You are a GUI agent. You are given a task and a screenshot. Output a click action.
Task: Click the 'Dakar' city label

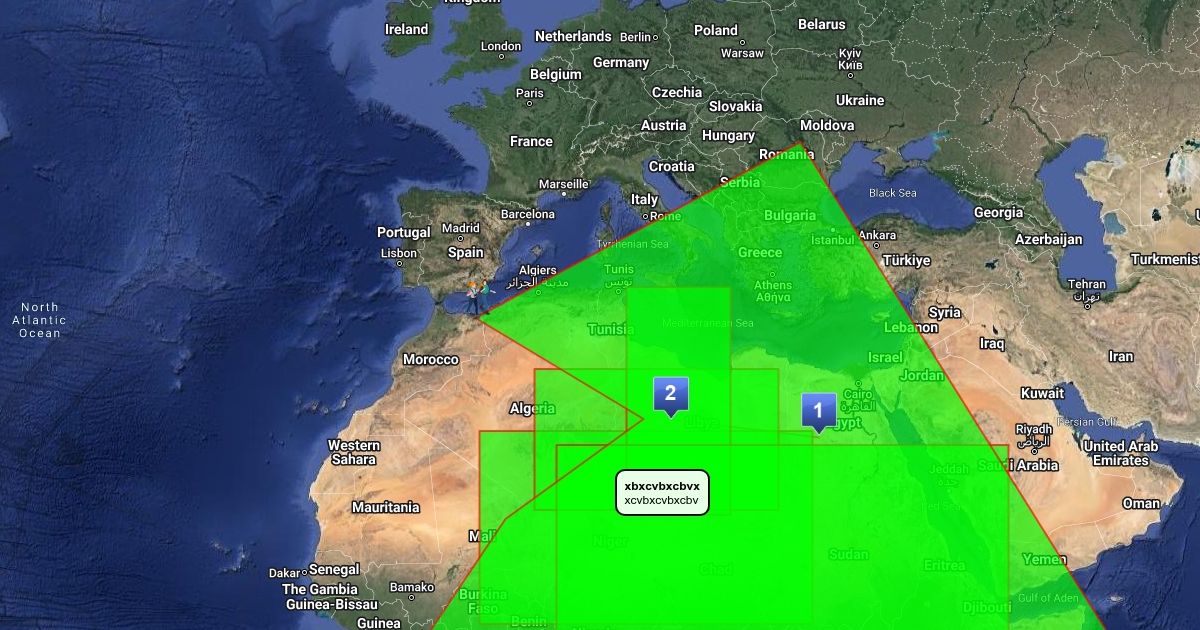point(284,574)
